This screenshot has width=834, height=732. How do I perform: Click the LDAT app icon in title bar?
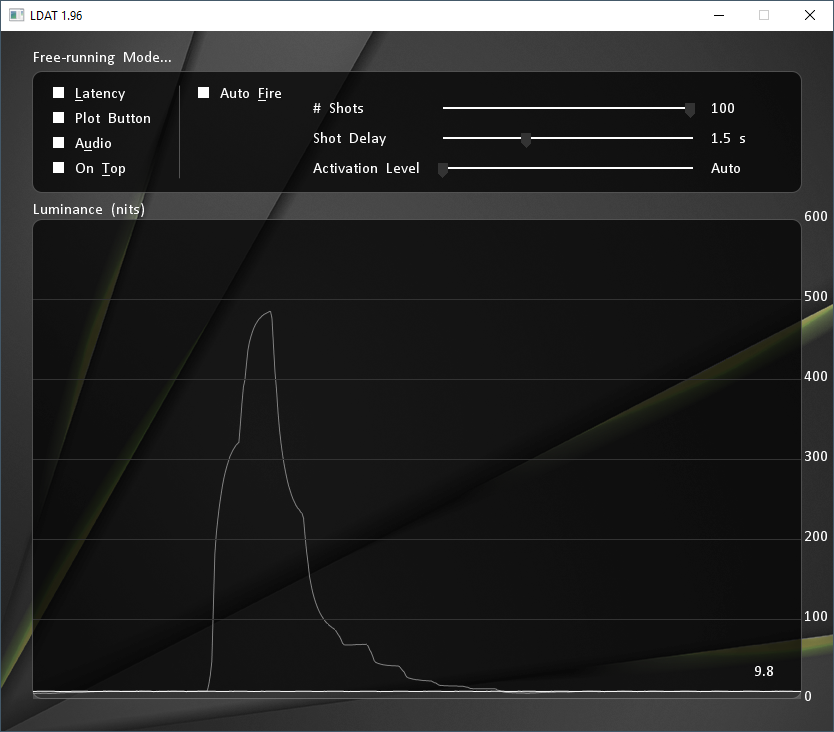16,15
